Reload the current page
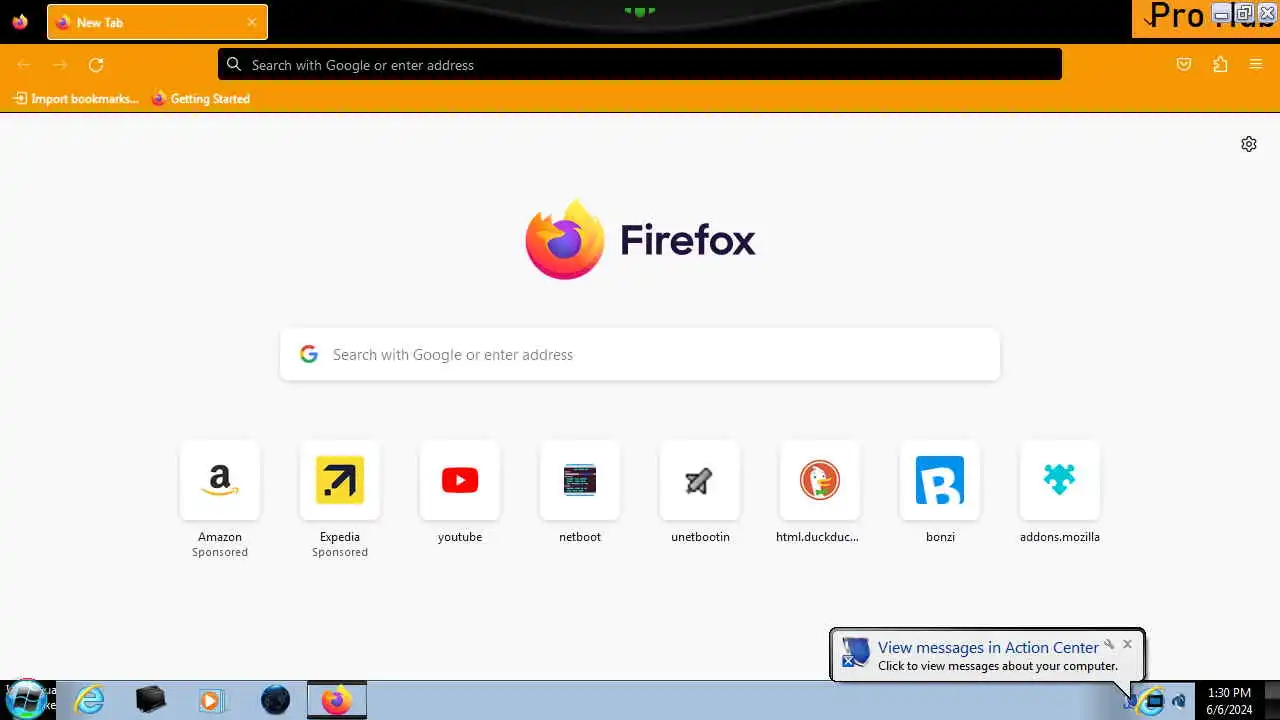 [96, 65]
